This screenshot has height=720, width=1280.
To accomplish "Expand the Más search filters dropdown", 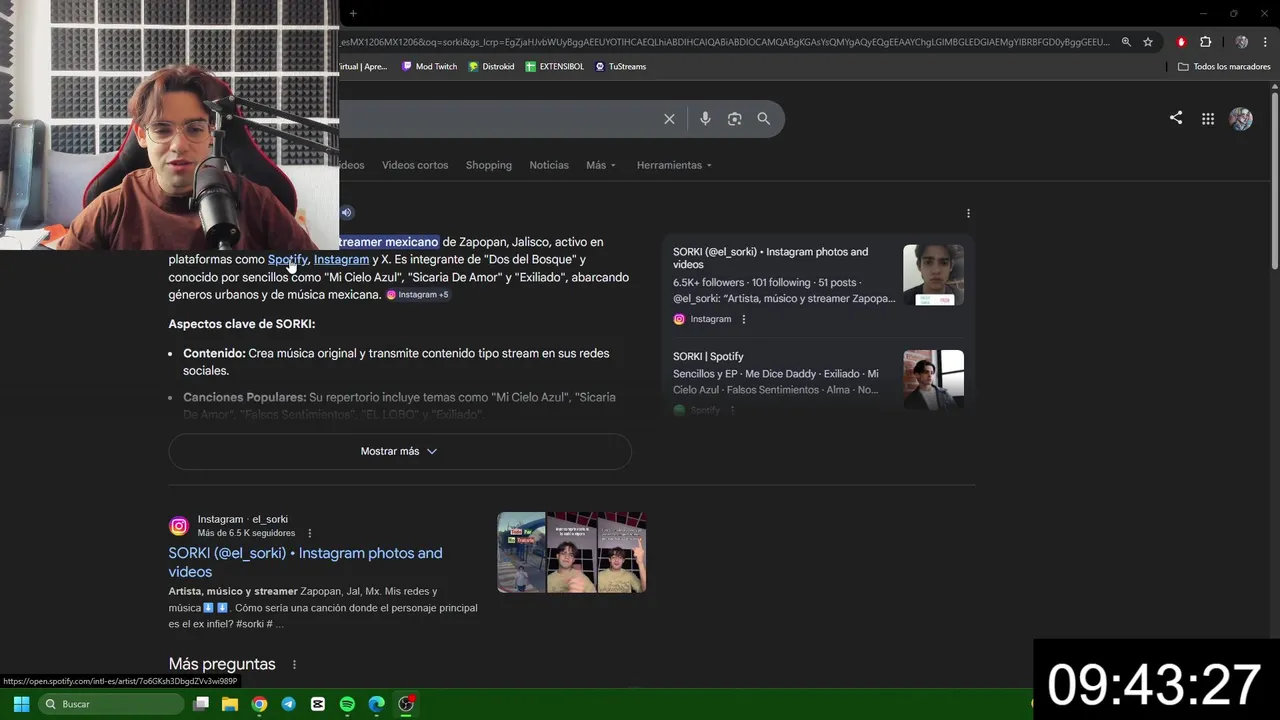I will point(601,165).
